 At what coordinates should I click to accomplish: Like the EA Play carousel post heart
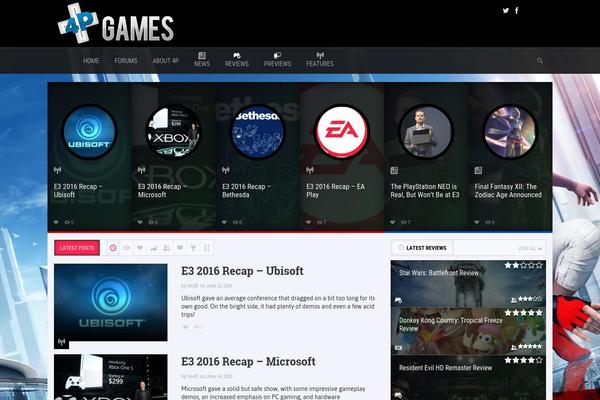pos(308,222)
